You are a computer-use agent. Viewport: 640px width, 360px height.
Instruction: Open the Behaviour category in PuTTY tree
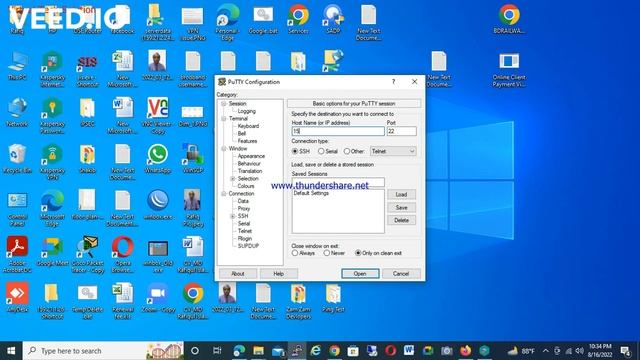coord(249,163)
